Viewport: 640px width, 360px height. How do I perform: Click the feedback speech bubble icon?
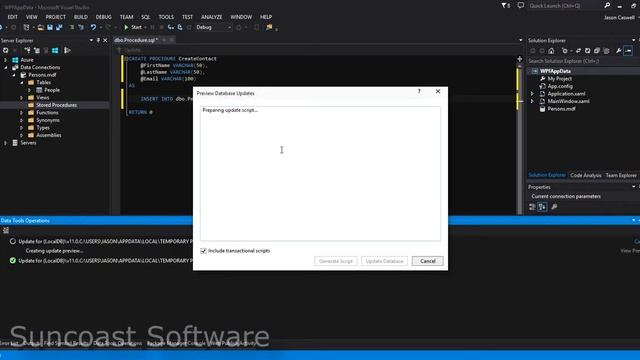521,5
